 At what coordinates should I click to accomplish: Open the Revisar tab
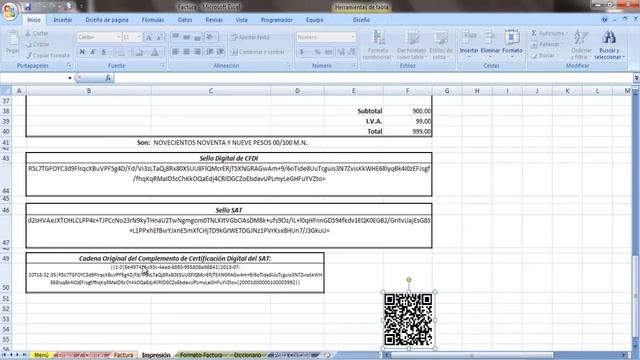pyautogui.click(x=214, y=20)
